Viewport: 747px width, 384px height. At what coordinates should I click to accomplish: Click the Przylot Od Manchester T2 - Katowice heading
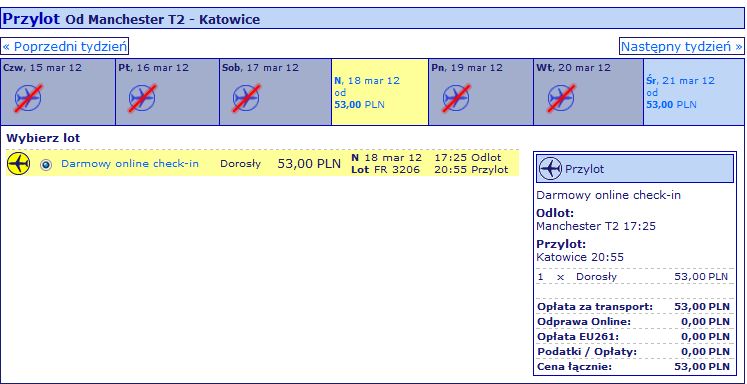[x=131, y=19]
